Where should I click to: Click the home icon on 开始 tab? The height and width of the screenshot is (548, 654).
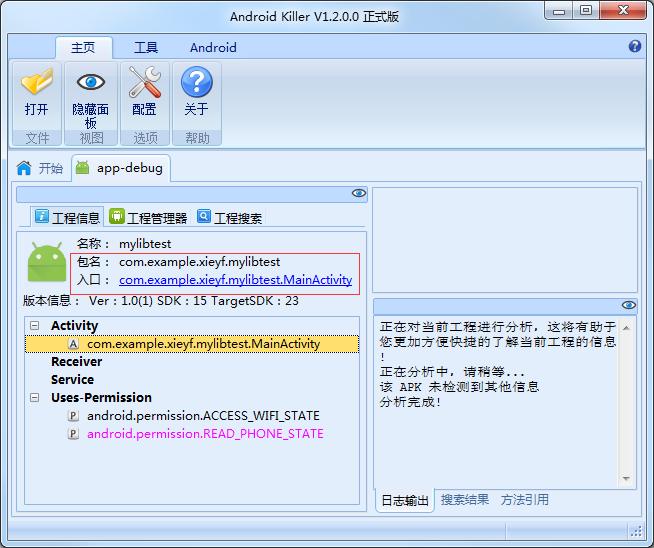point(24,168)
